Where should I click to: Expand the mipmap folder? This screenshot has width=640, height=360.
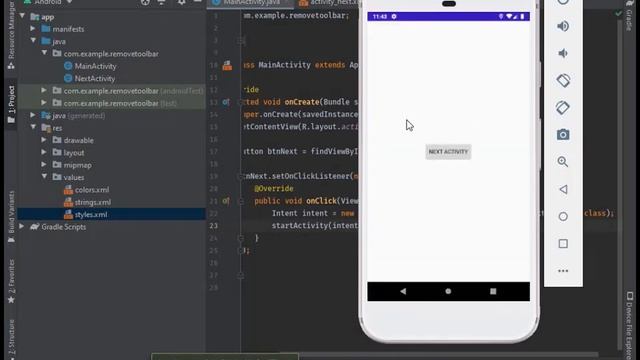point(44,164)
